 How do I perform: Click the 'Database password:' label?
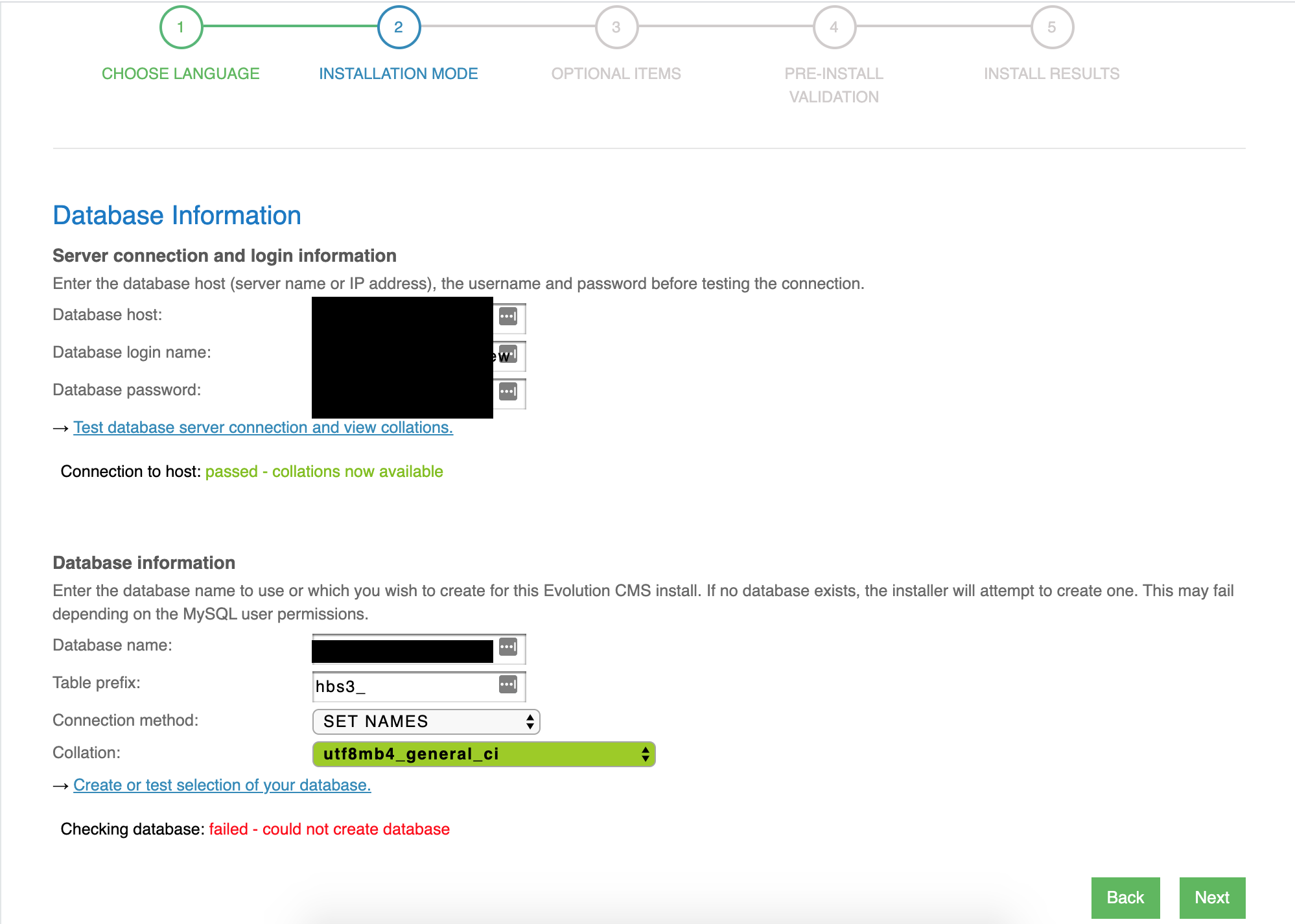pyautogui.click(x=127, y=390)
